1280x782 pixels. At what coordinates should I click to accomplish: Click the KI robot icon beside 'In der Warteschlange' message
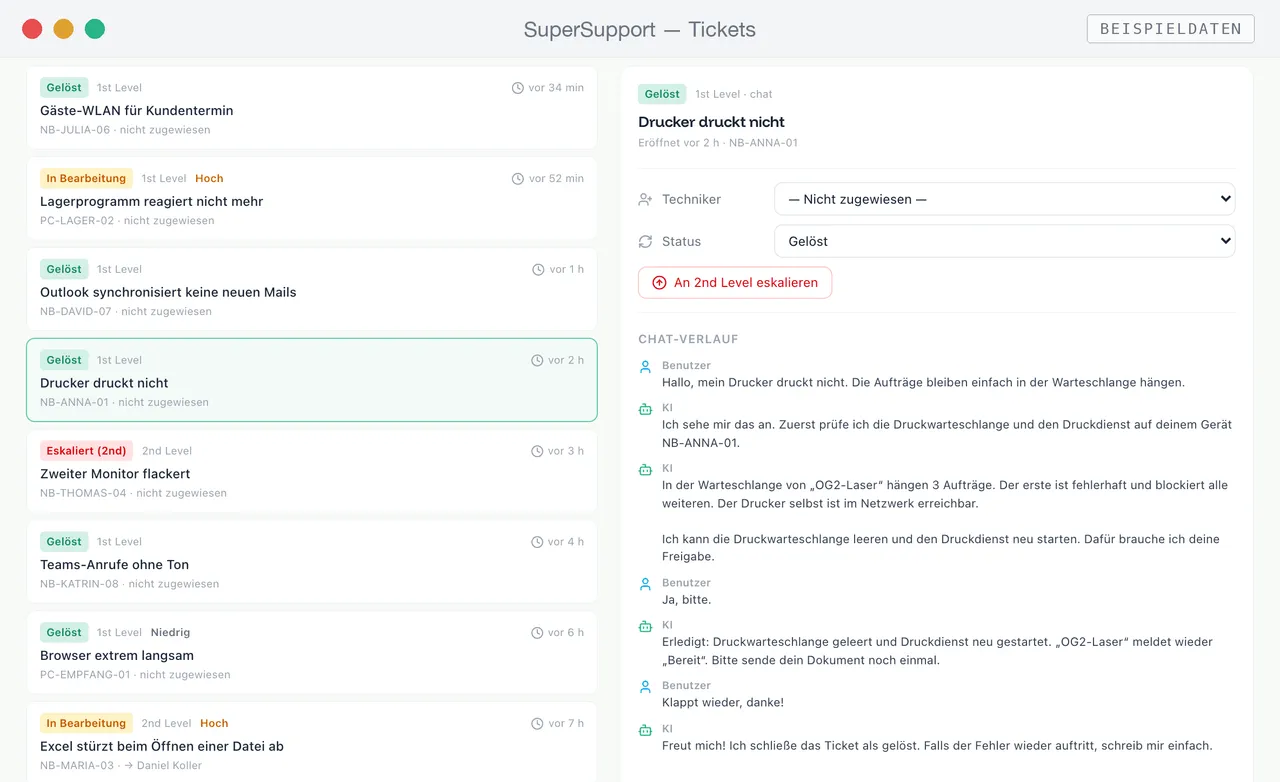coord(646,469)
